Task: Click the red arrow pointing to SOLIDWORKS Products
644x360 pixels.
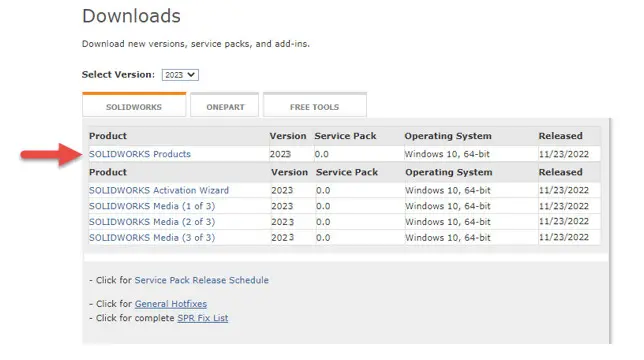Action: pos(51,154)
